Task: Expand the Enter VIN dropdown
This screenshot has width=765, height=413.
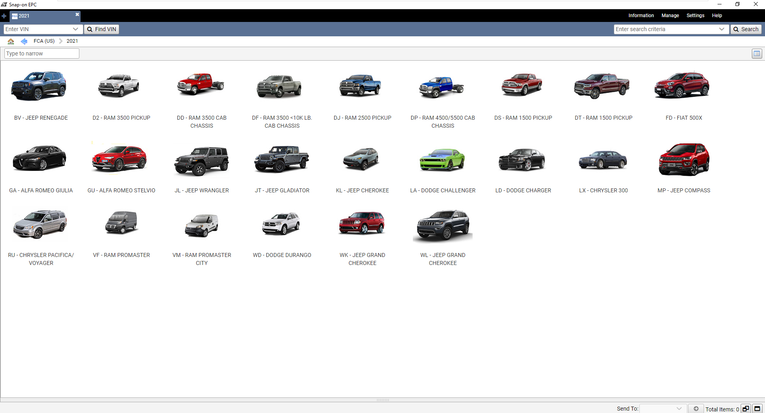Action: (x=76, y=29)
